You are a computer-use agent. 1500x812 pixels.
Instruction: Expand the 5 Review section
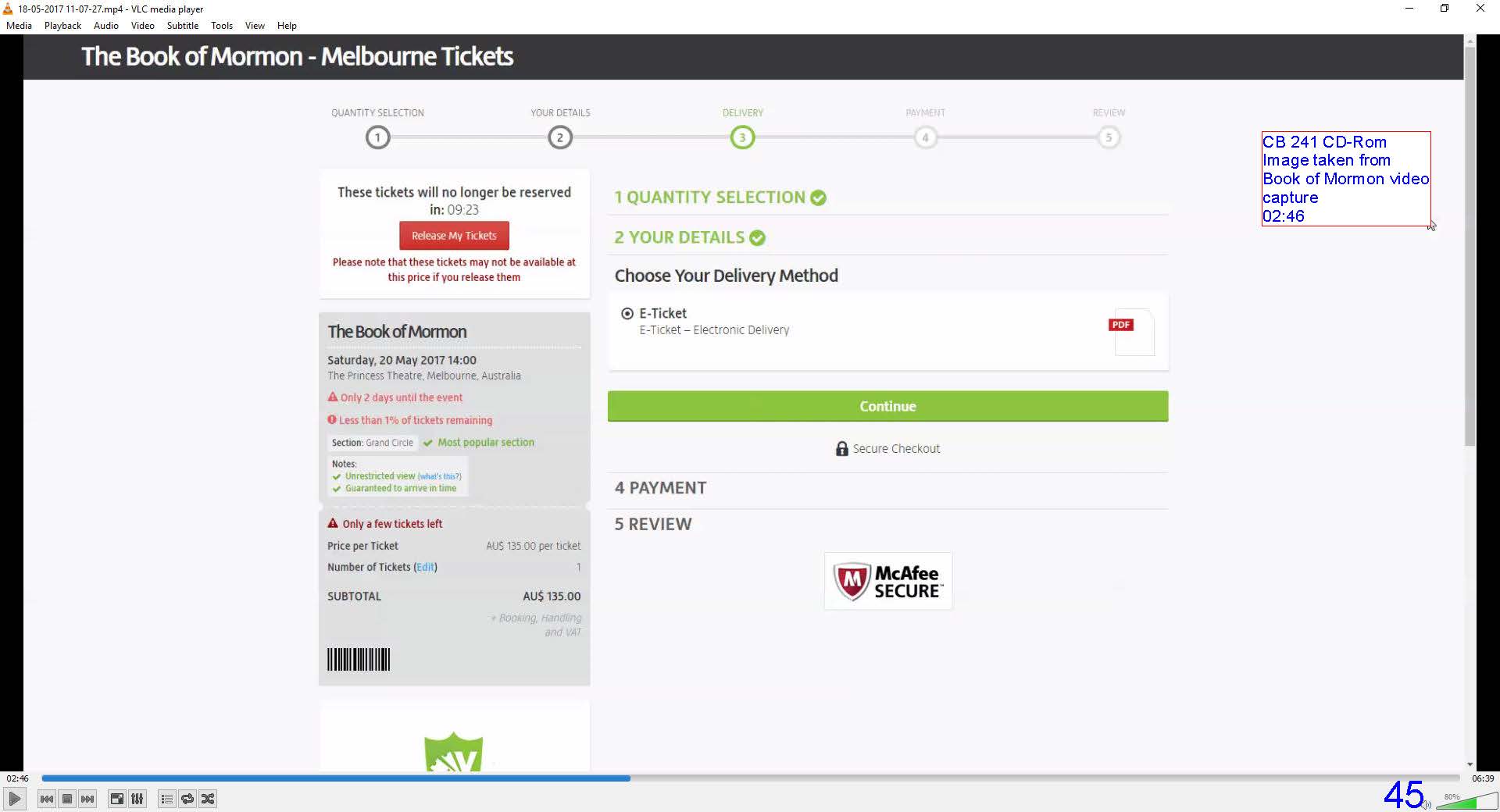(x=653, y=524)
